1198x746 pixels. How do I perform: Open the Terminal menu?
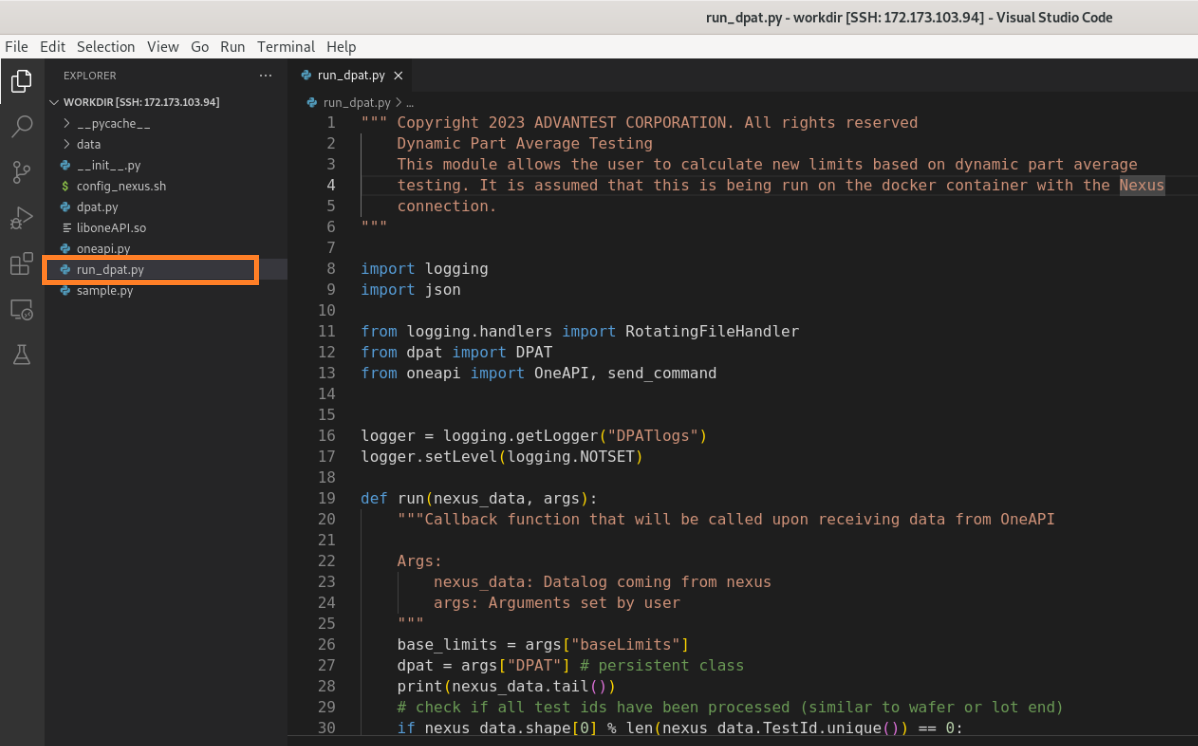tap(286, 47)
